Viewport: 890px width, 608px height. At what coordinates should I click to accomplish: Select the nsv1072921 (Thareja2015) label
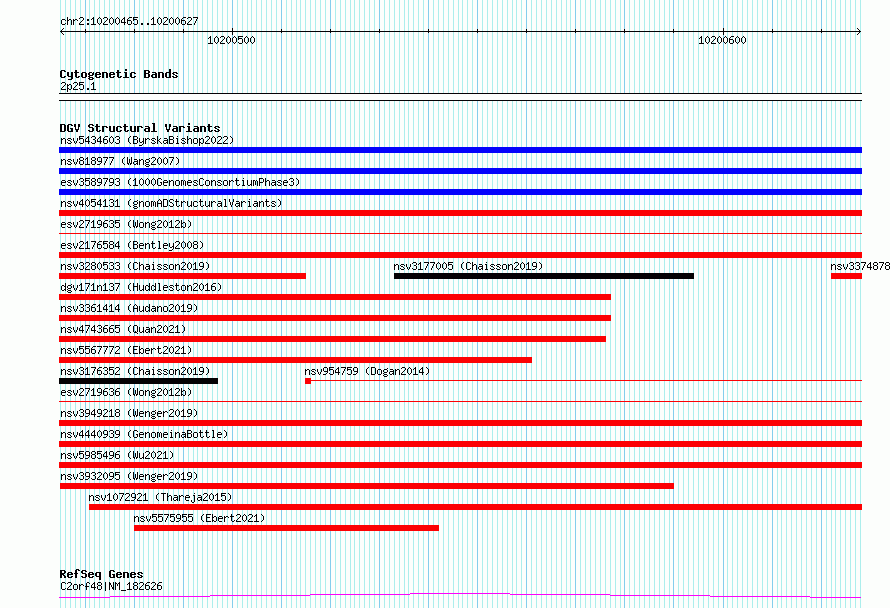point(160,497)
